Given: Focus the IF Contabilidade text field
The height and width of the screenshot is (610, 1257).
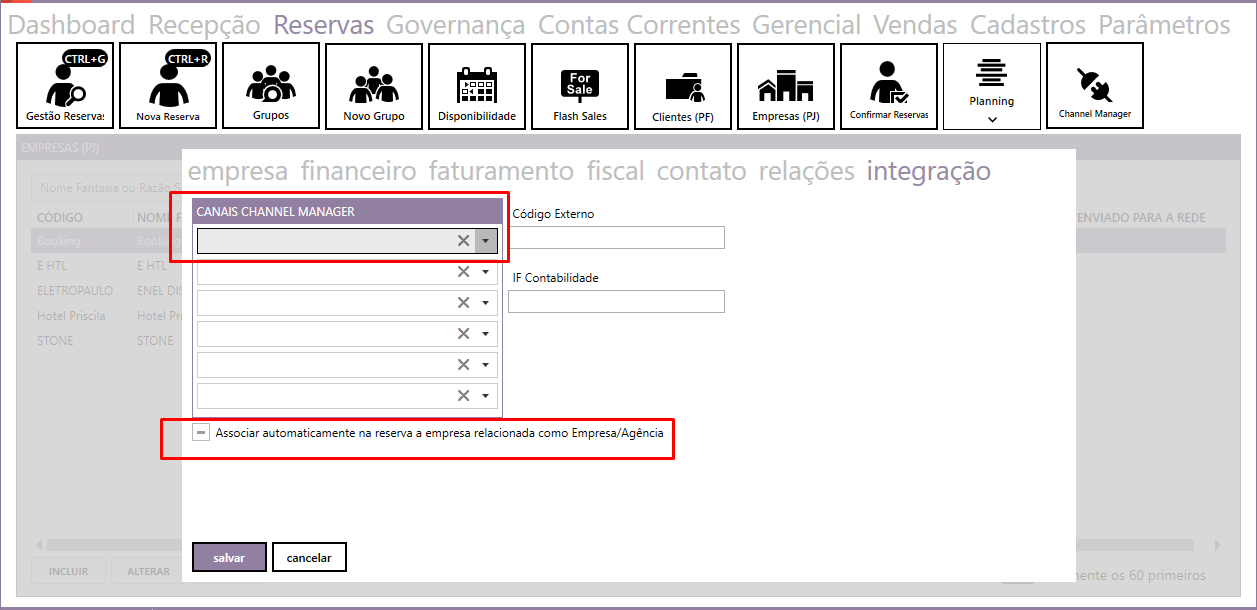Looking at the screenshot, I should pyautogui.click(x=616, y=301).
